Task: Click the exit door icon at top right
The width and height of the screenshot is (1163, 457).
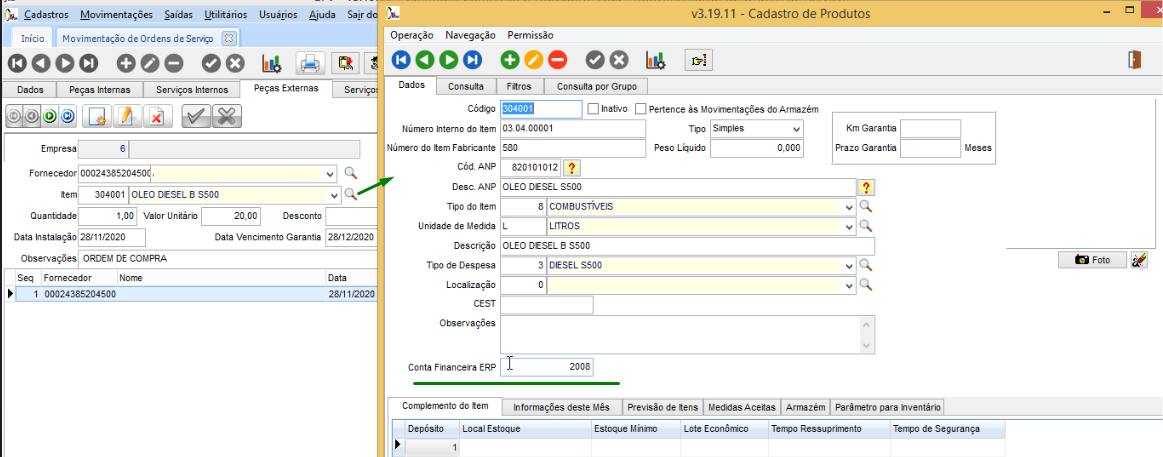Action: [1135, 60]
